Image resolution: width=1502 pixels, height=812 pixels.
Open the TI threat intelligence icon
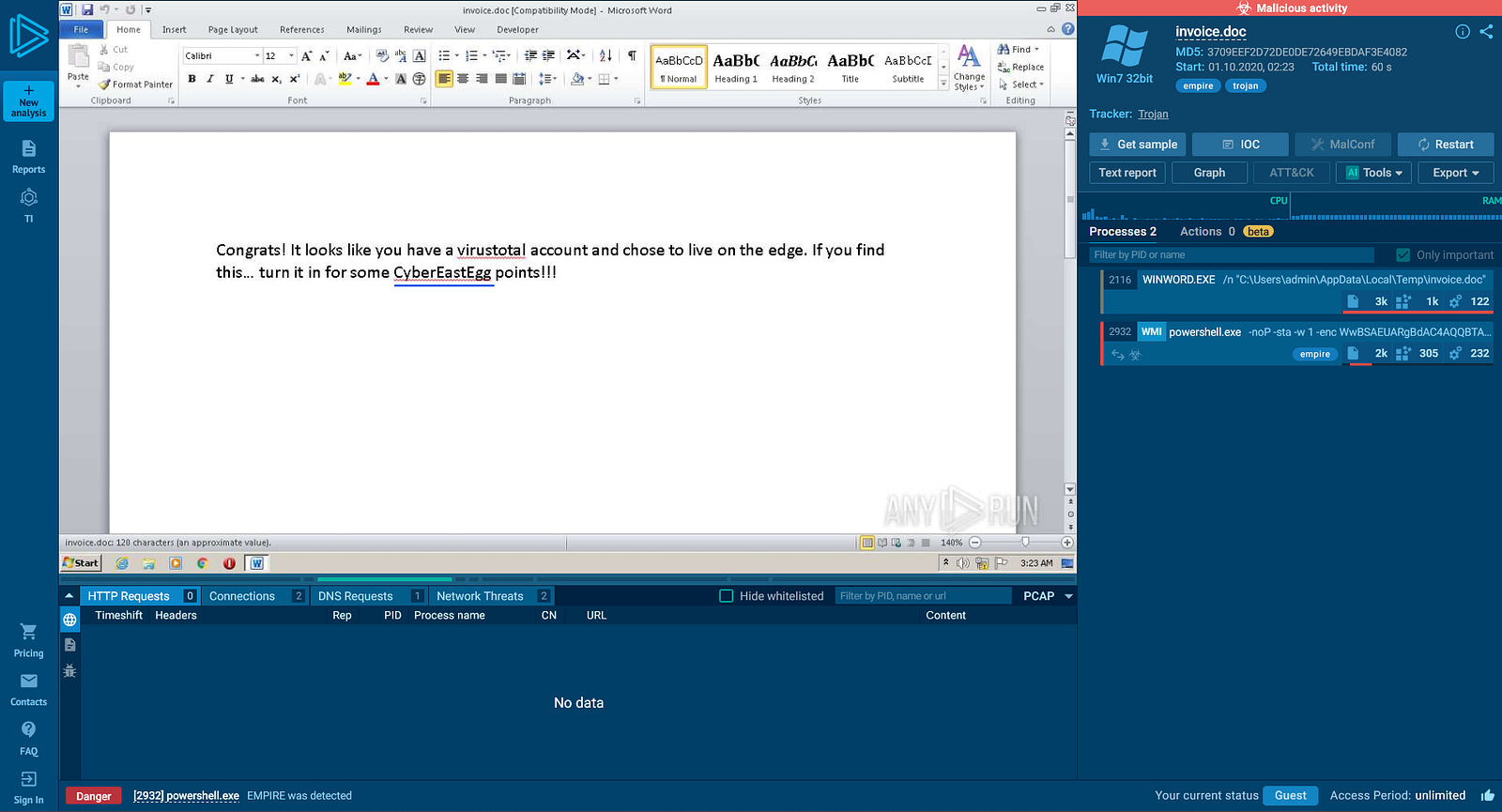point(29,197)
